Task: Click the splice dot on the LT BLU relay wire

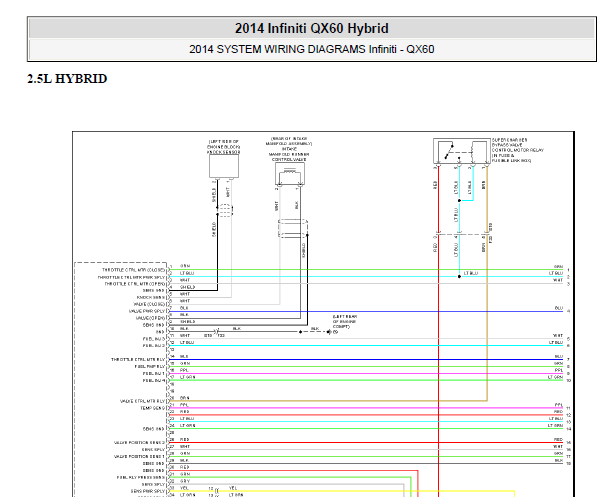Action: click(x=459, y=200)
